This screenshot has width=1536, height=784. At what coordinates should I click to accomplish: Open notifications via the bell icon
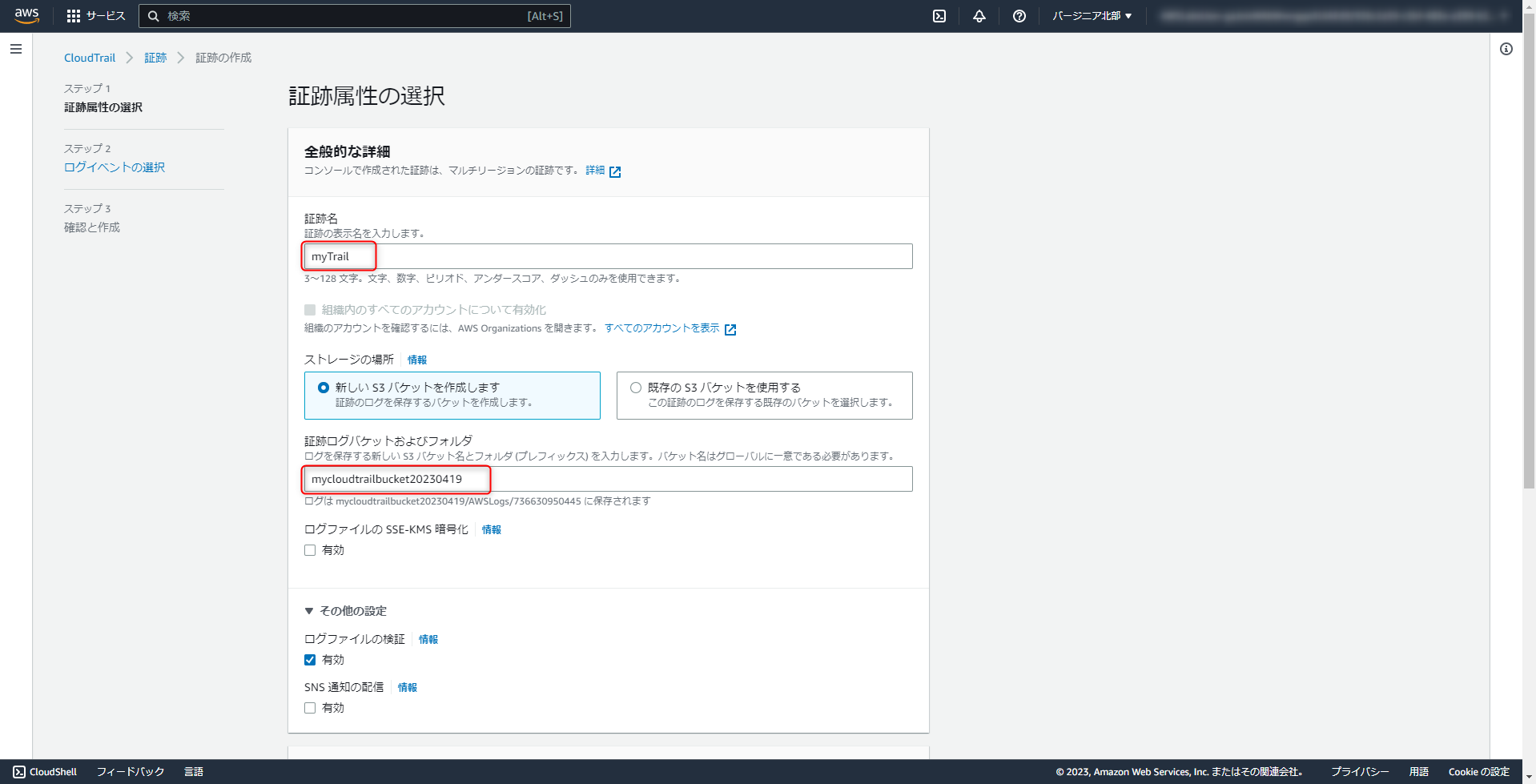click(x=979, y=15)
